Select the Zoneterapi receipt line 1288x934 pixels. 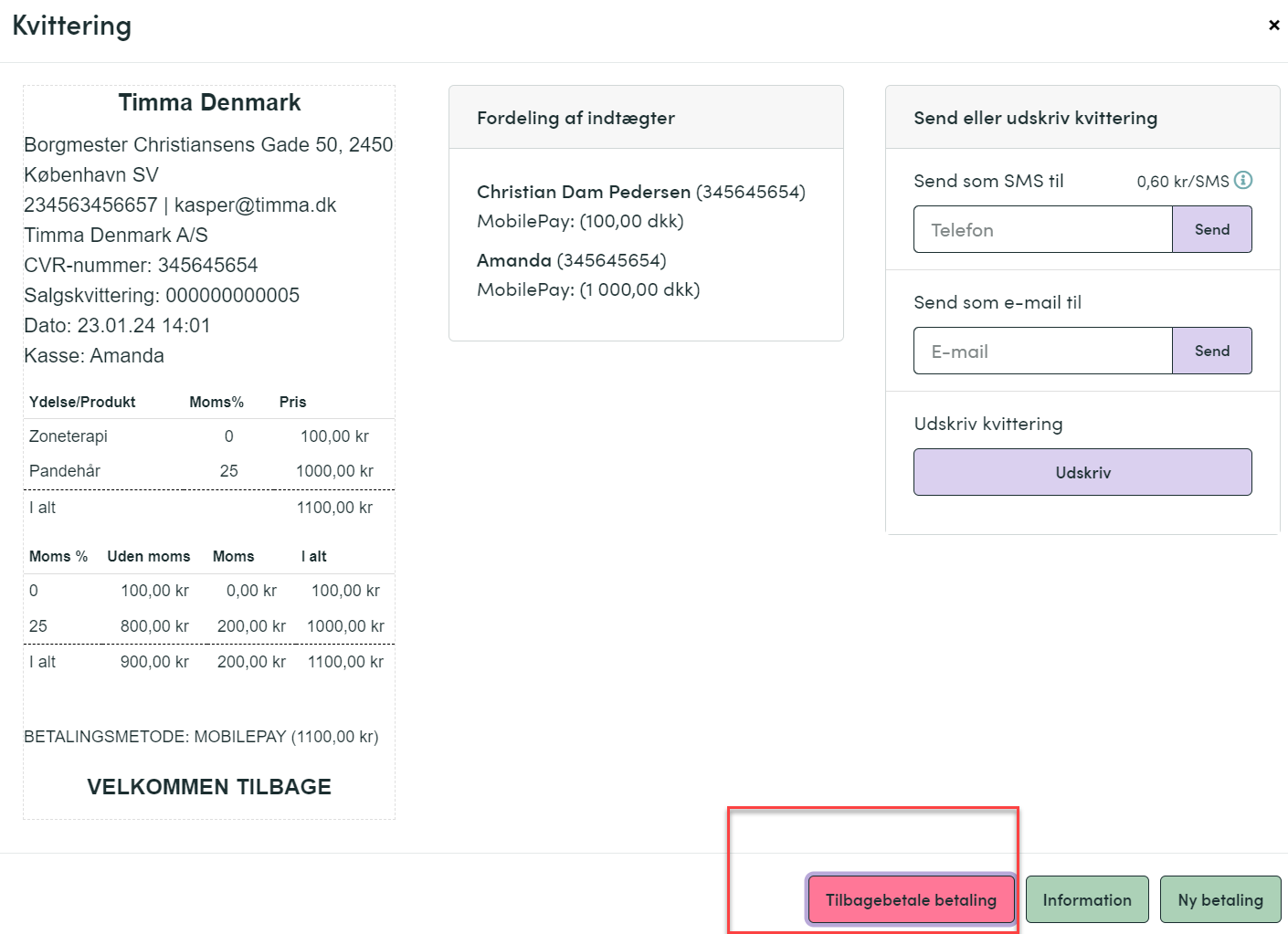tap(209, 436)
